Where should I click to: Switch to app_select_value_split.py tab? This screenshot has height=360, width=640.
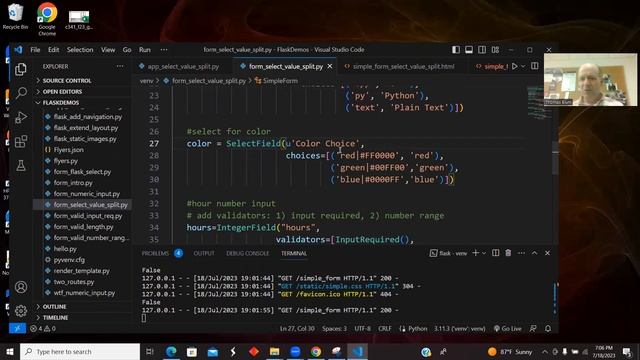183,66
